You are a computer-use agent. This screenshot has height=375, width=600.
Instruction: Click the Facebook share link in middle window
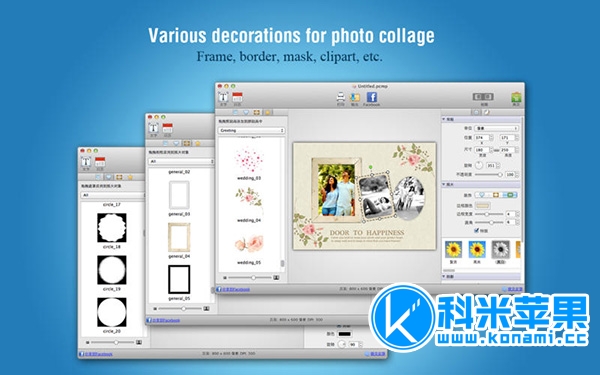163,320
